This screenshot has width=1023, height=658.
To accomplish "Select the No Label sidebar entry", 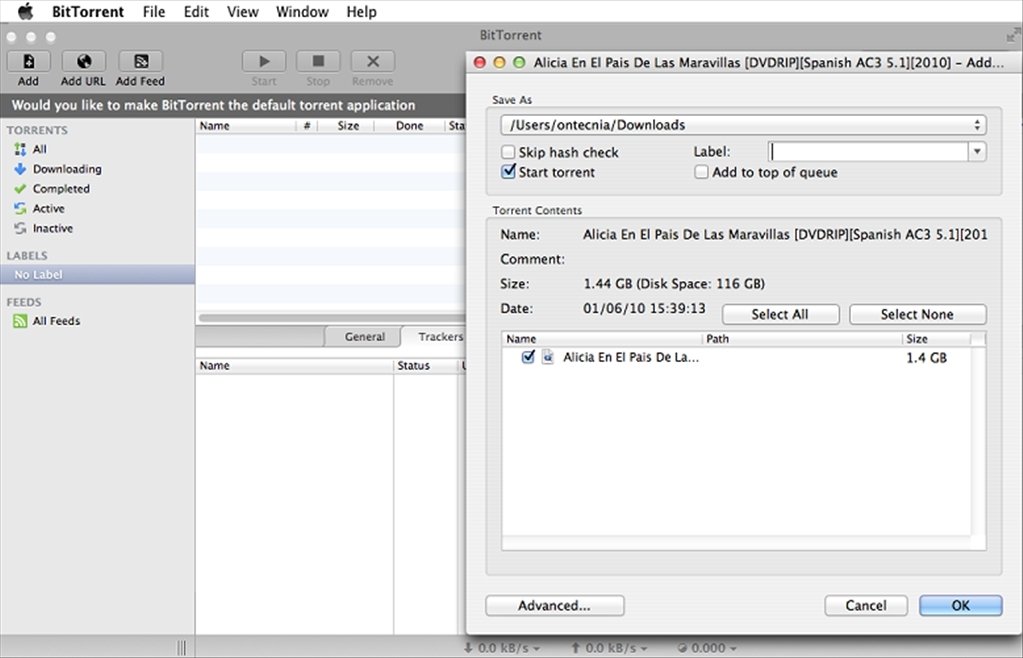I will [x=97, y=275].
